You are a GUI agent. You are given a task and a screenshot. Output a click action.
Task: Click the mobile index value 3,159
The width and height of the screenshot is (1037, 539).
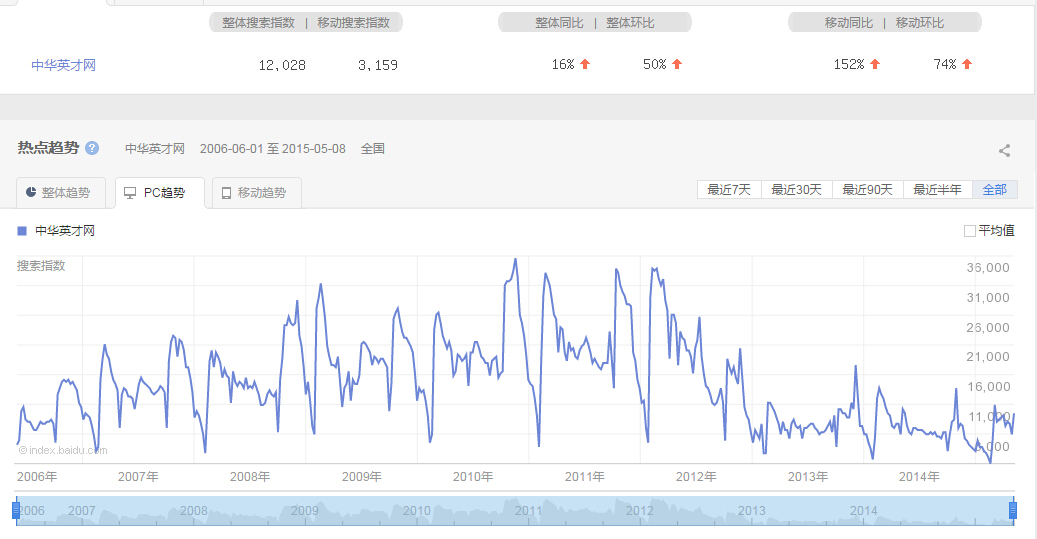[x=378, y=65]
